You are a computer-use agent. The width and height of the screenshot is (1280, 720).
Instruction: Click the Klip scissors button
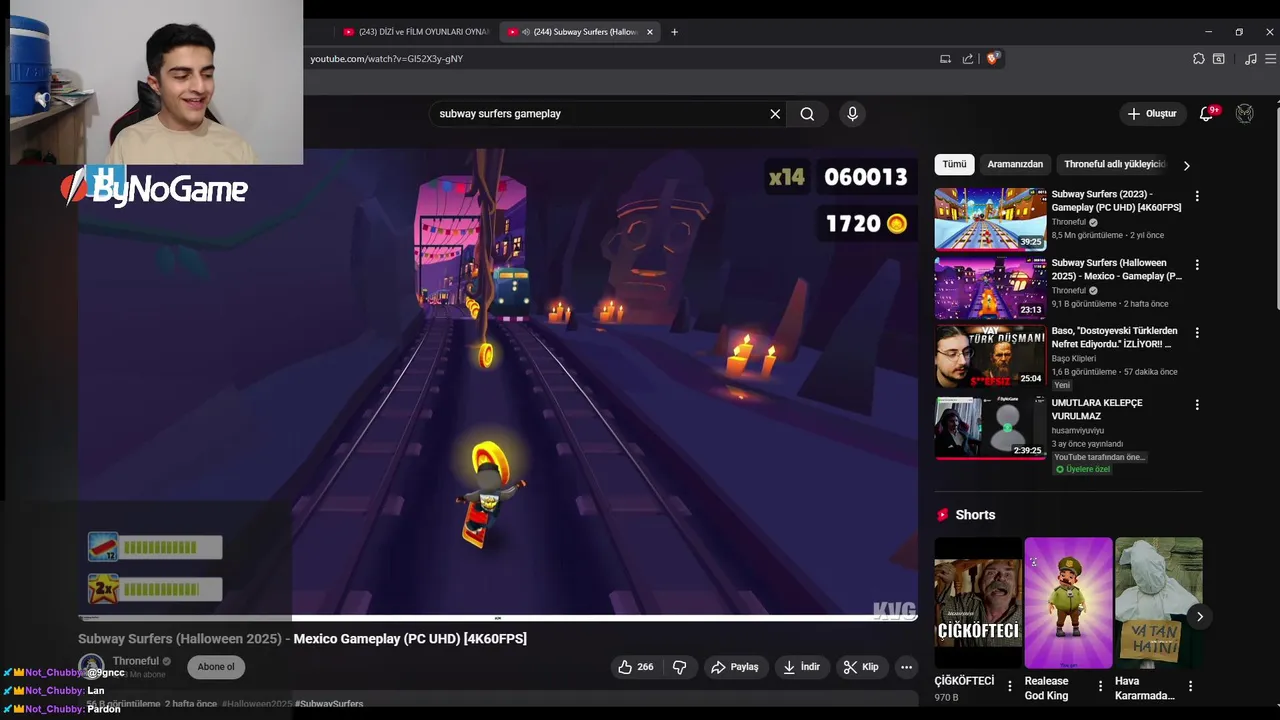pos(861,667)
